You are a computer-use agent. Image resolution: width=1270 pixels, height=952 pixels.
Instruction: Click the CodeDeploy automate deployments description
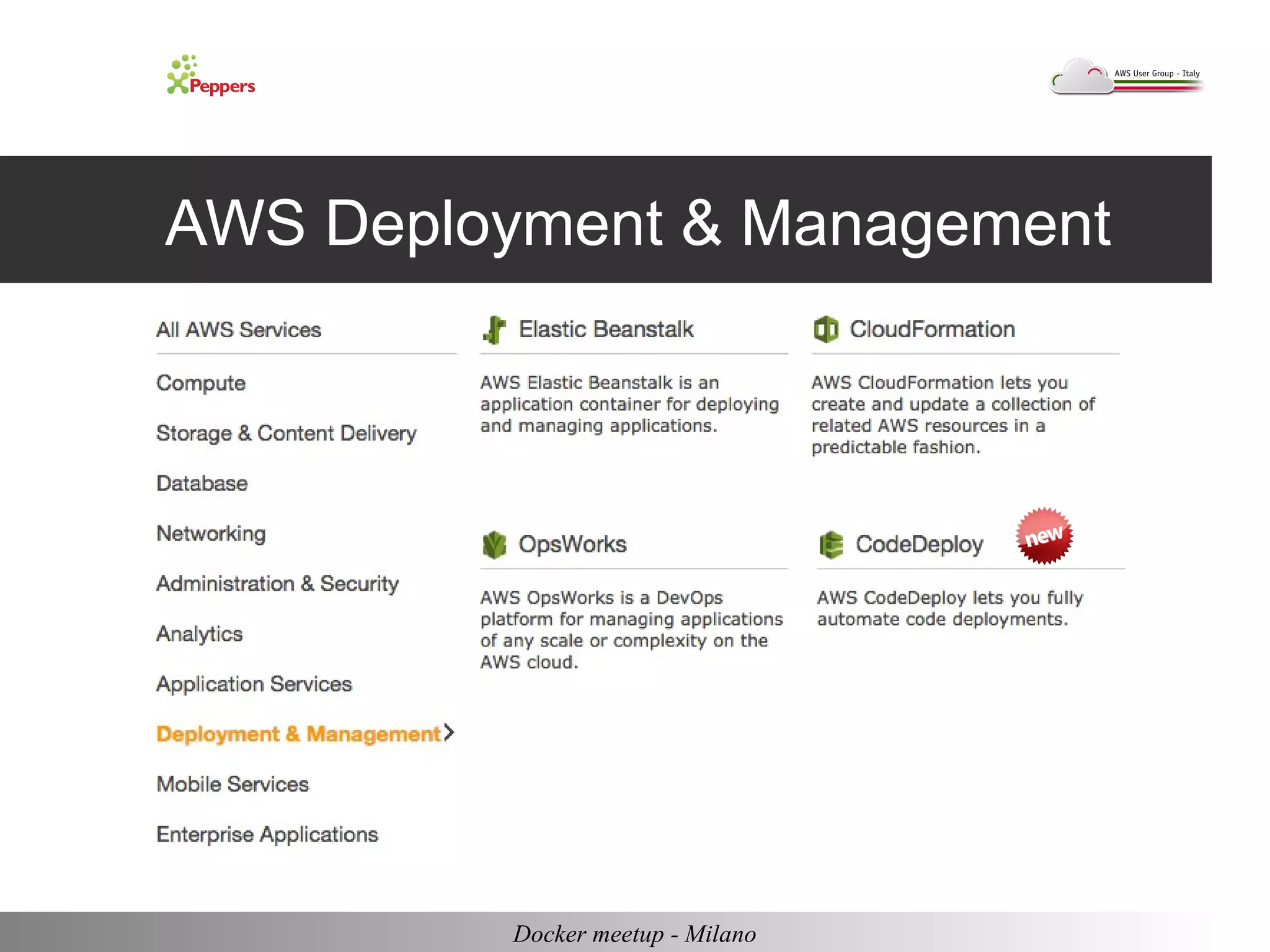pyautogui.click(x=950, y=609)
